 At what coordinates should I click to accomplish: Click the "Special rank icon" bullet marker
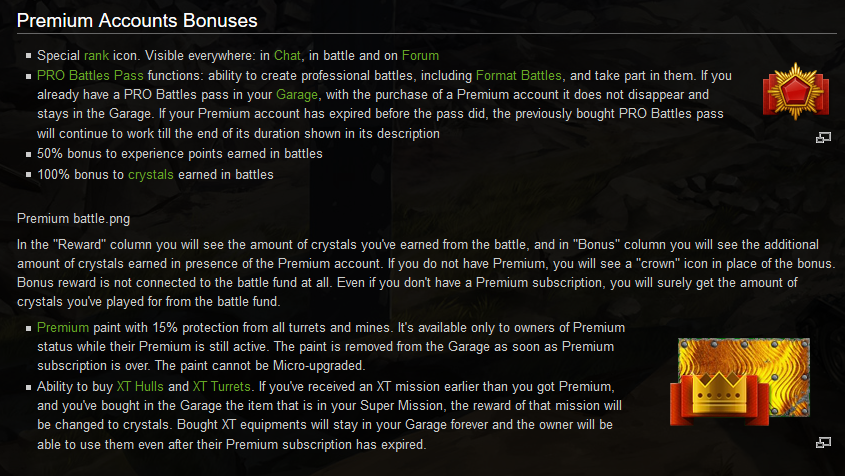[x=26, y=56]
